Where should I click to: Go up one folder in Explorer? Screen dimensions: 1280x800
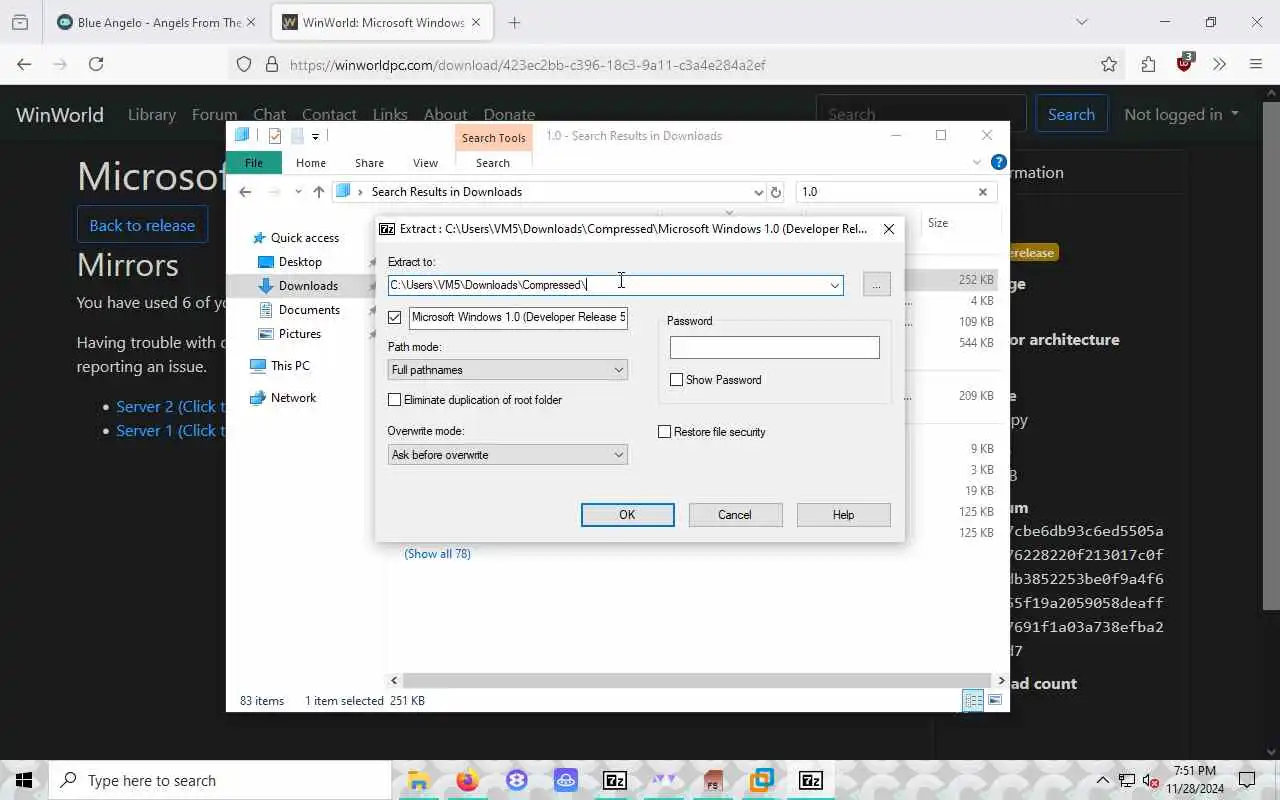tap(319, 192)
